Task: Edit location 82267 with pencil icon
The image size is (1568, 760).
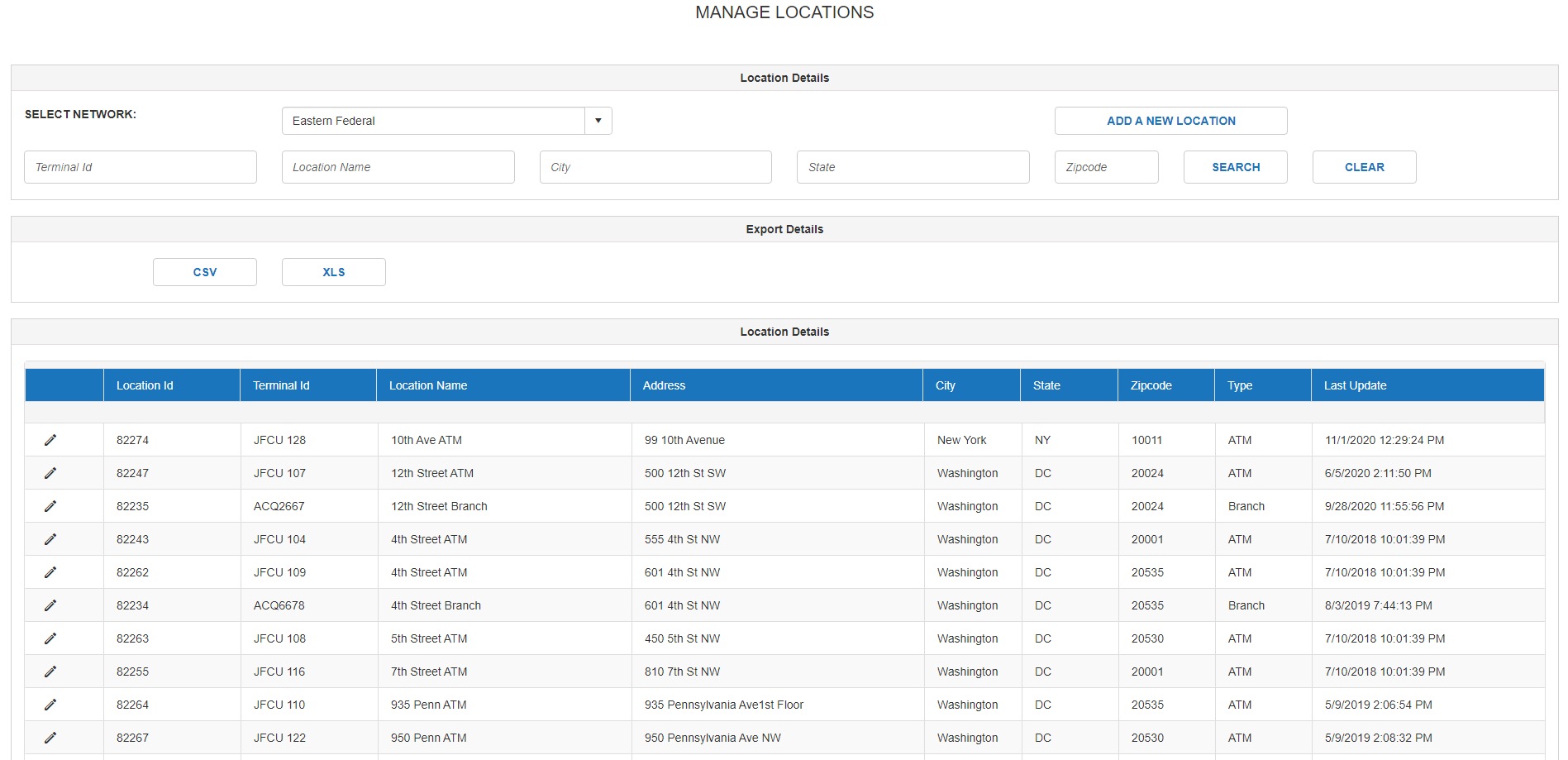Action: (50, 738)
